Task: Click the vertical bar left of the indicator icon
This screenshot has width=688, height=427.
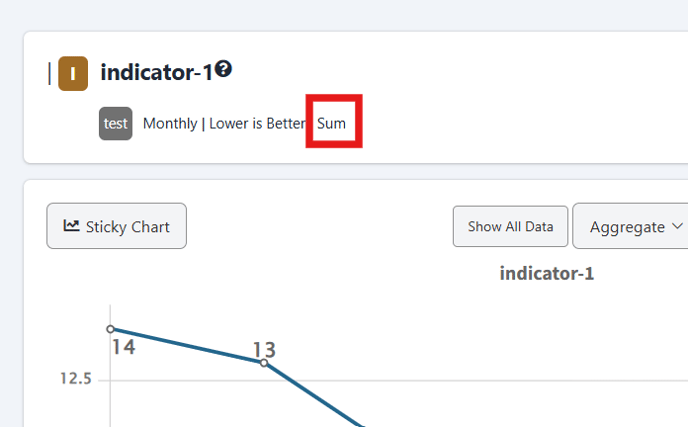Action: coord(50,73)
